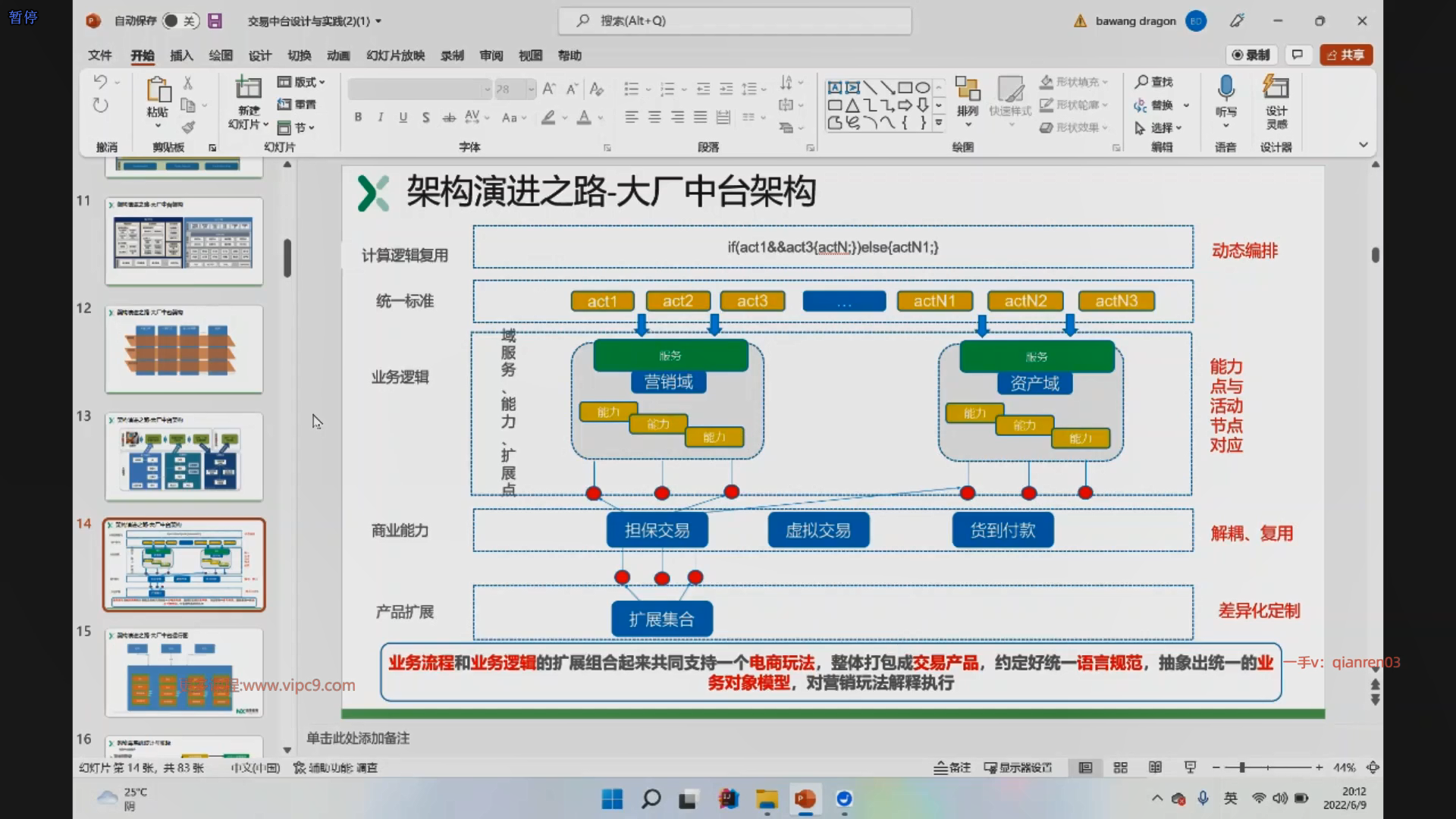Adjust the zoom slider in status bar
This screenshot has width=1456, height=819.
[1242, 767]
